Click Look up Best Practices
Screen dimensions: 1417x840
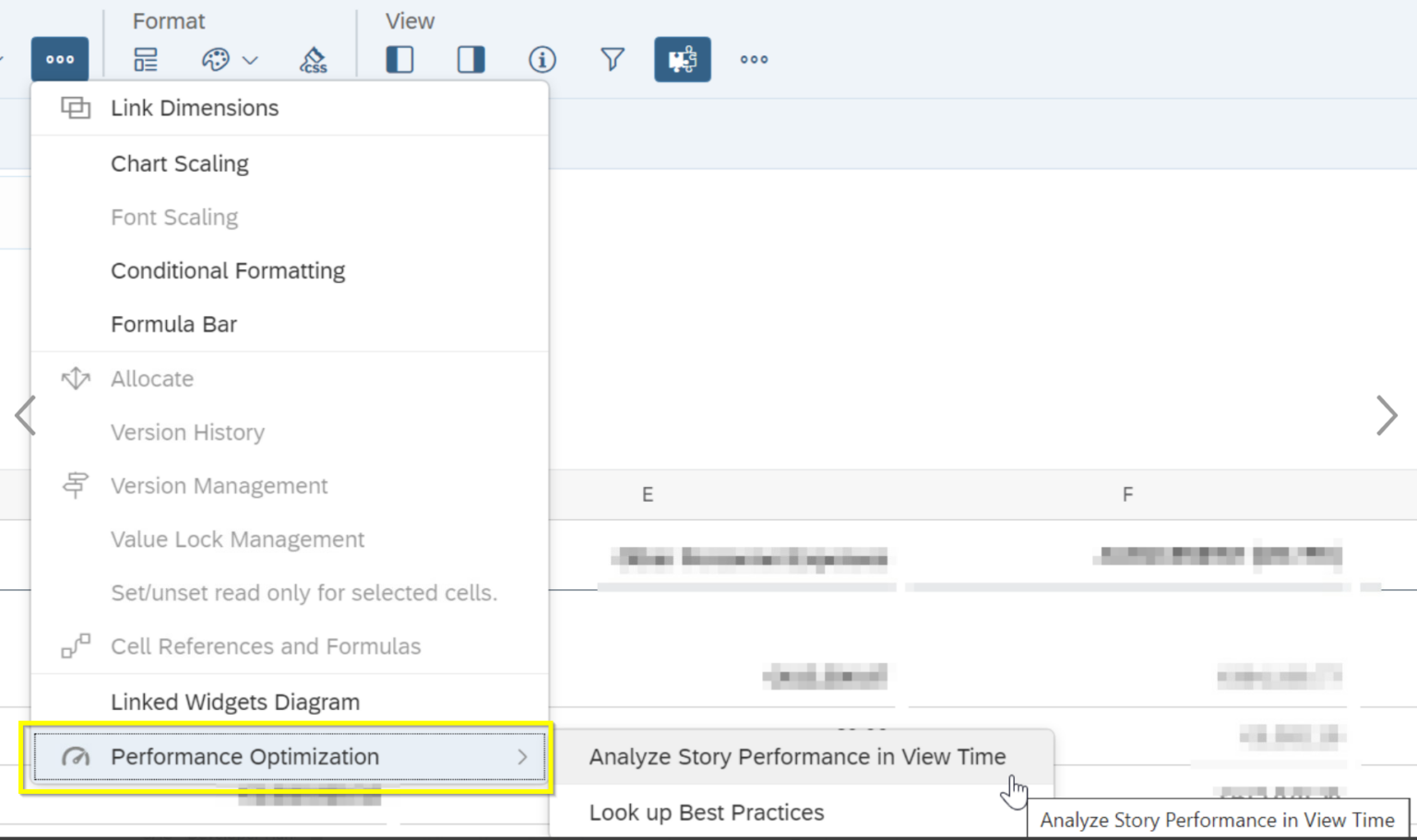[x=706, y=812]
